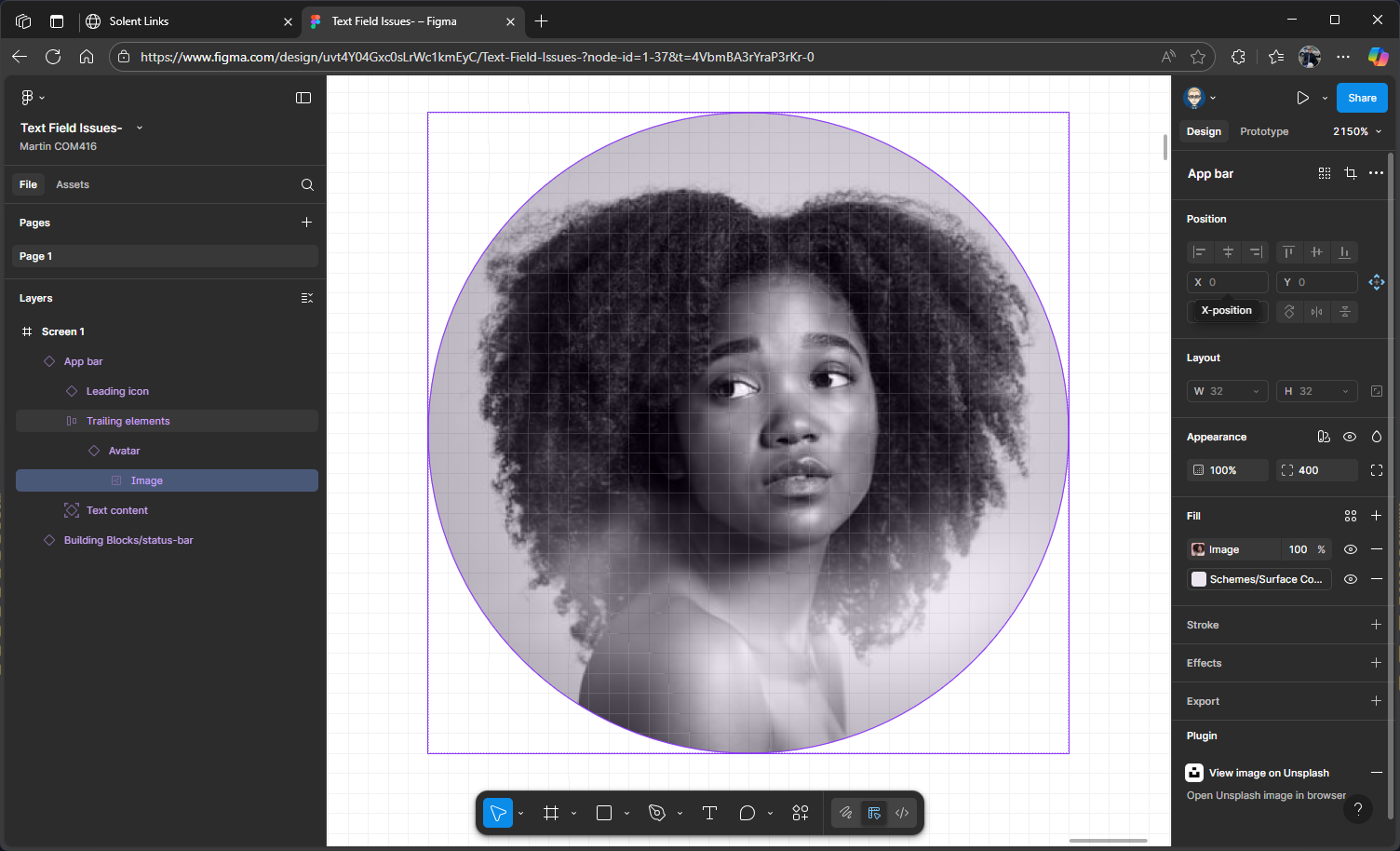Hide the Image fill layer
The height and width of the screenshot is (851, 1400).
pos(1350,549)
